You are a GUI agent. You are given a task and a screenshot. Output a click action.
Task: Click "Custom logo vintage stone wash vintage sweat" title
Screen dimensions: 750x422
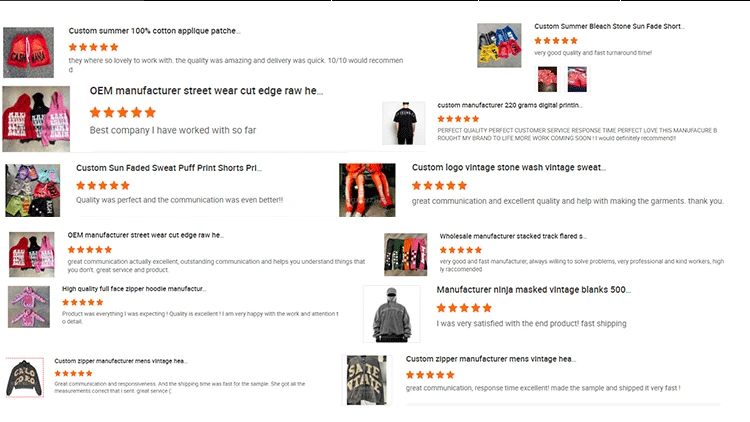tap(509, 167)
